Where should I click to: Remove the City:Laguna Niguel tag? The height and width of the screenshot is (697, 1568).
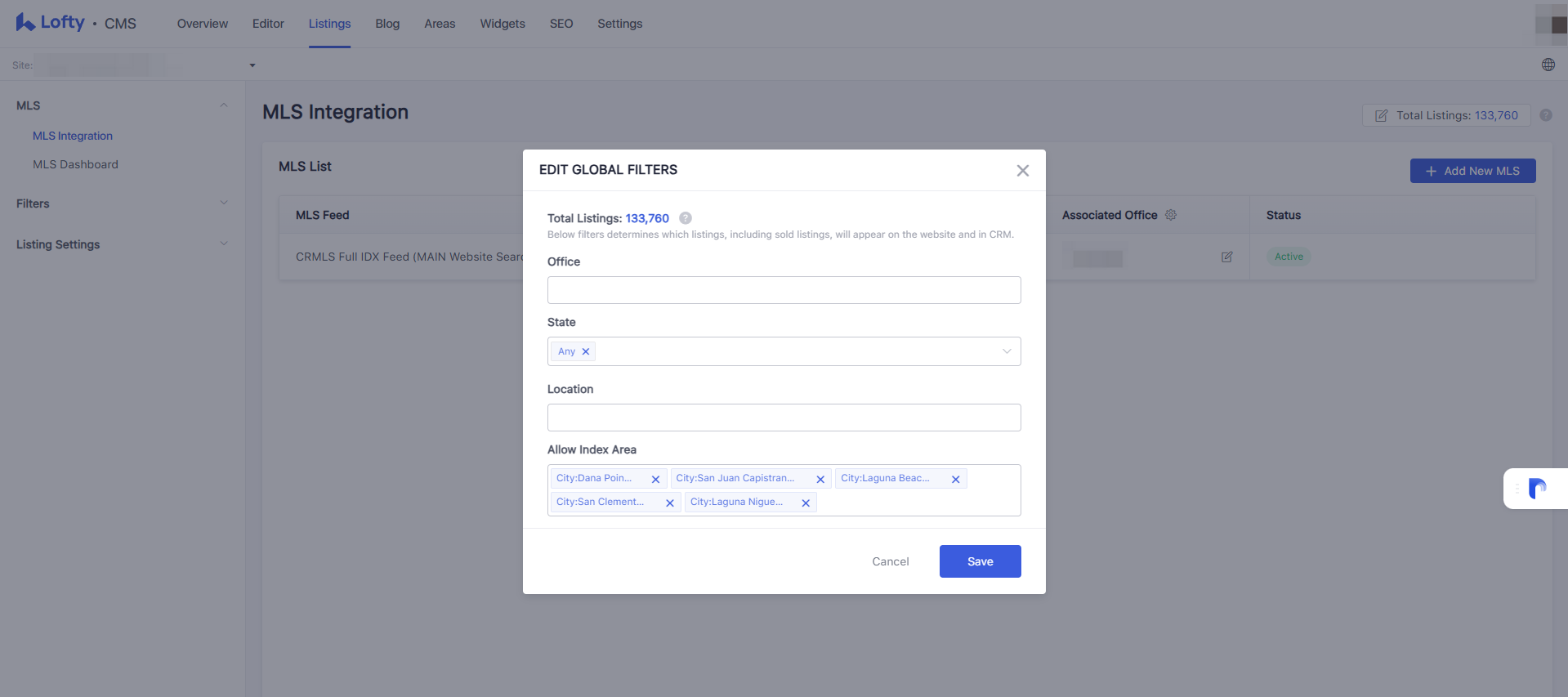(x=806, y=503)
